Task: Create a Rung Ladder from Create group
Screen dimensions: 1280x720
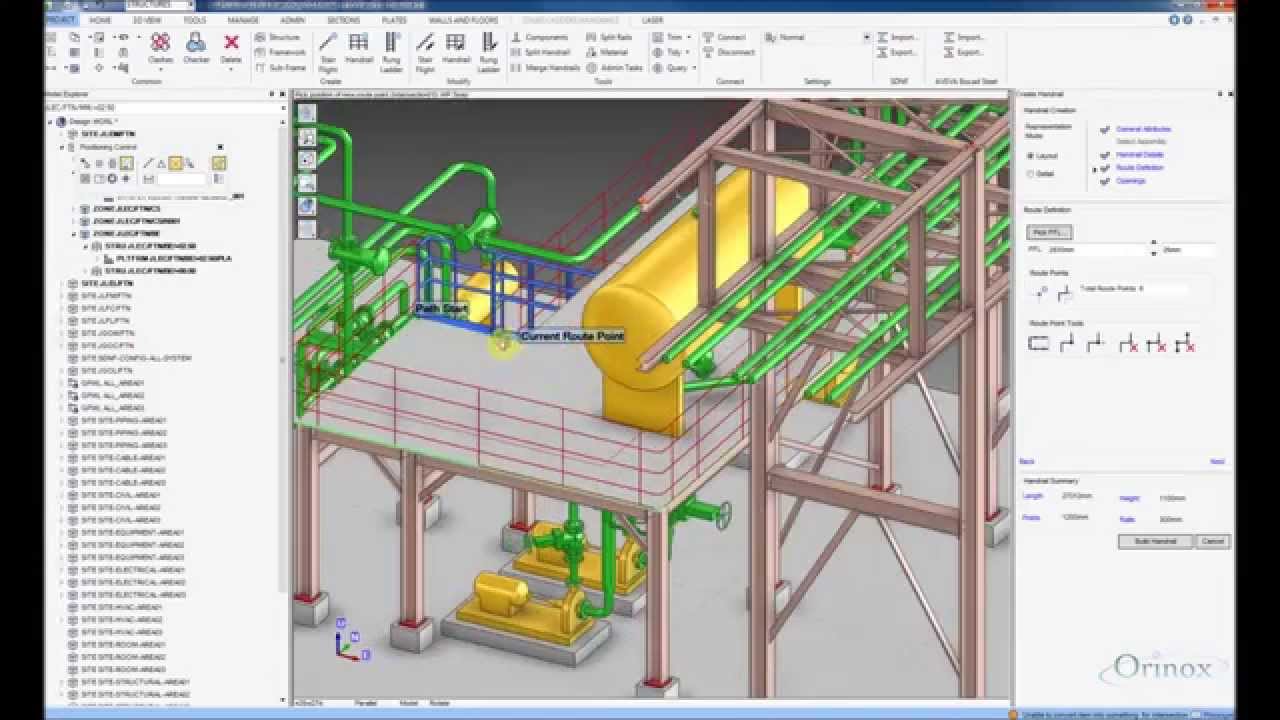Action: [x=391, y=52]
